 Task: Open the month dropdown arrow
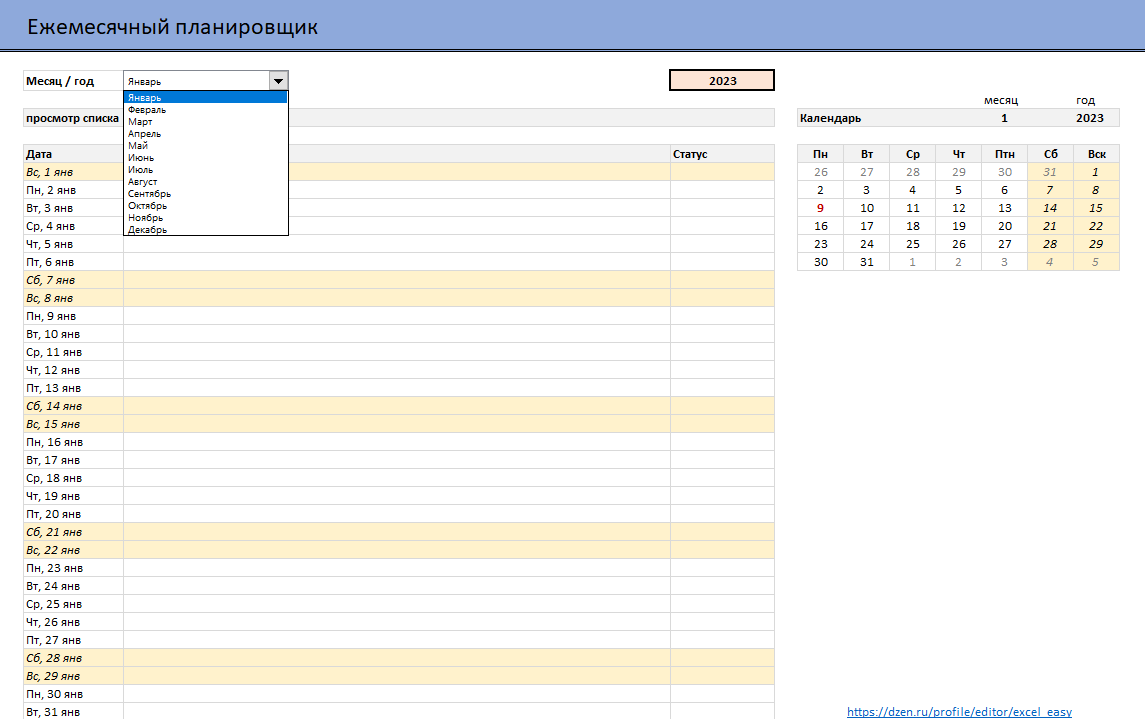[x=278, y=81]
